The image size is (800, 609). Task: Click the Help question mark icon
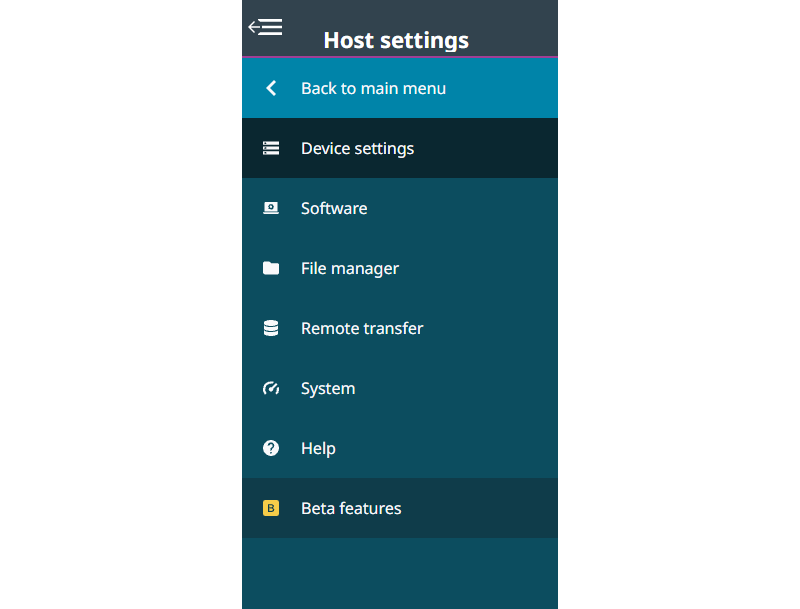(x=270, y=448)
